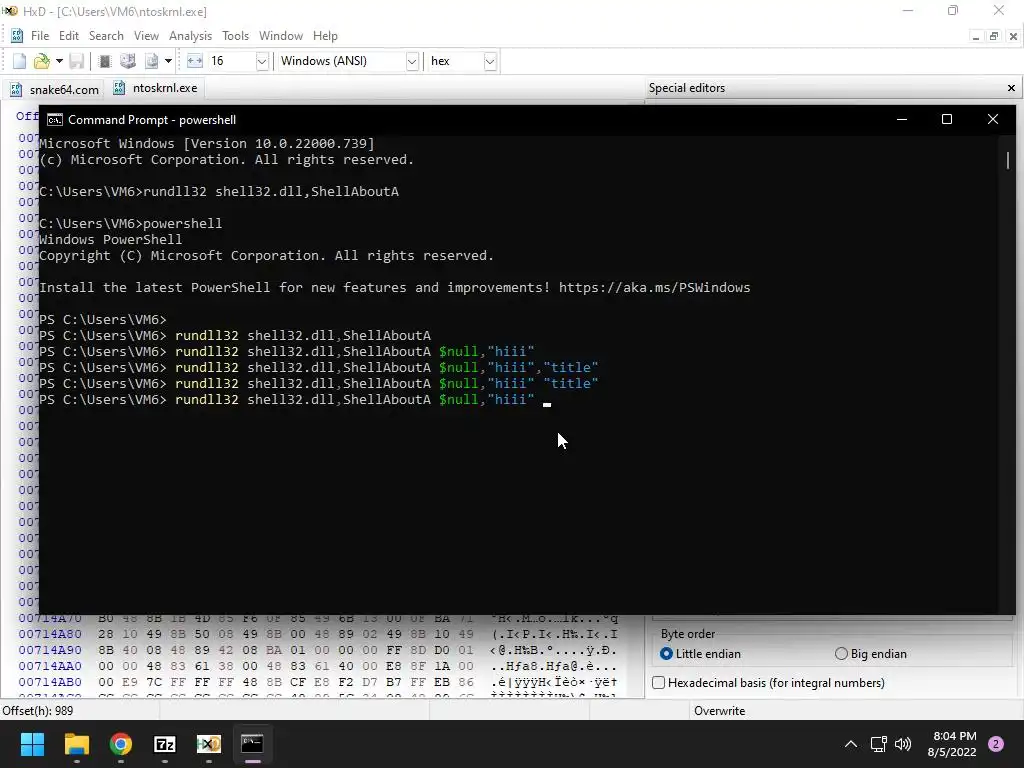Click the snake64.com tab file icon
The image size is (1024, 768).
coord(16,89)
